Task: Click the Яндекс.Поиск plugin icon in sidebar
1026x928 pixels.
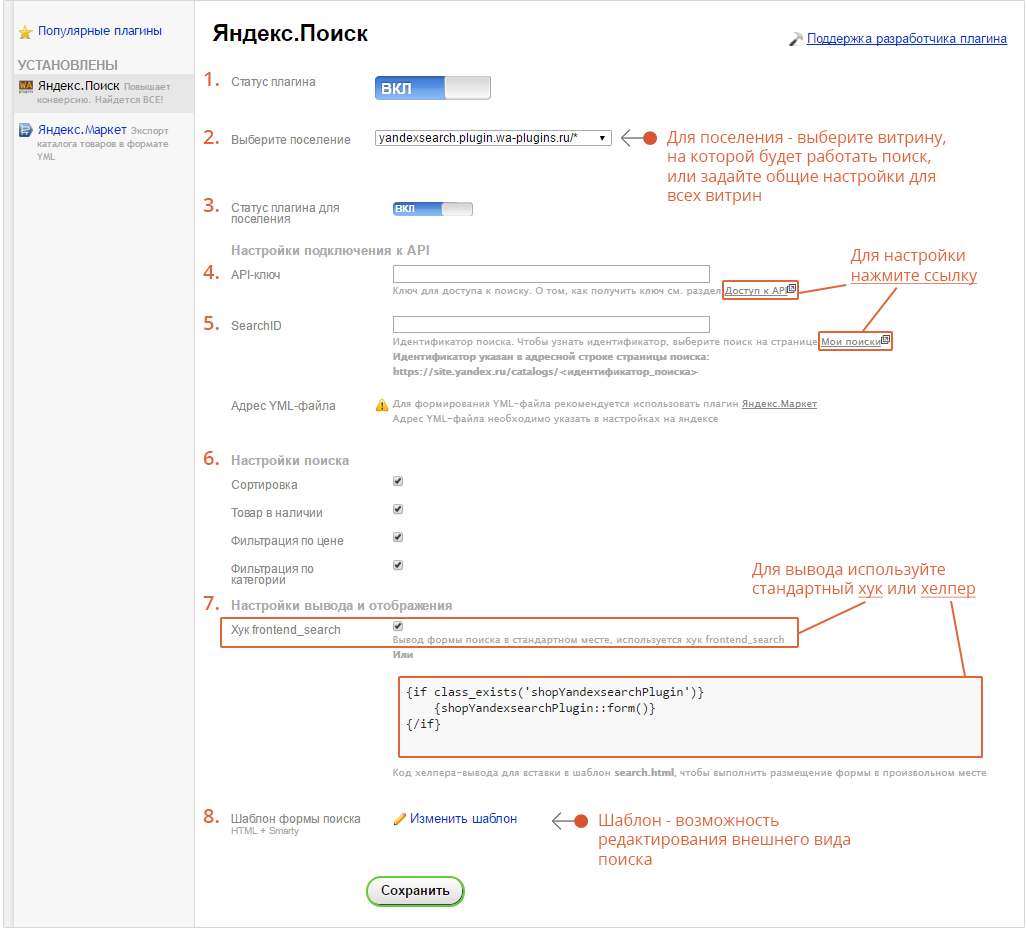Action: coord(26,86)
